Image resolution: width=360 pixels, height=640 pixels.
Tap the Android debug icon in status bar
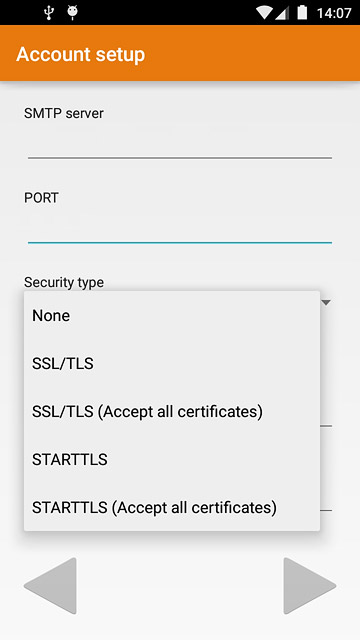(x=73, y=13)
